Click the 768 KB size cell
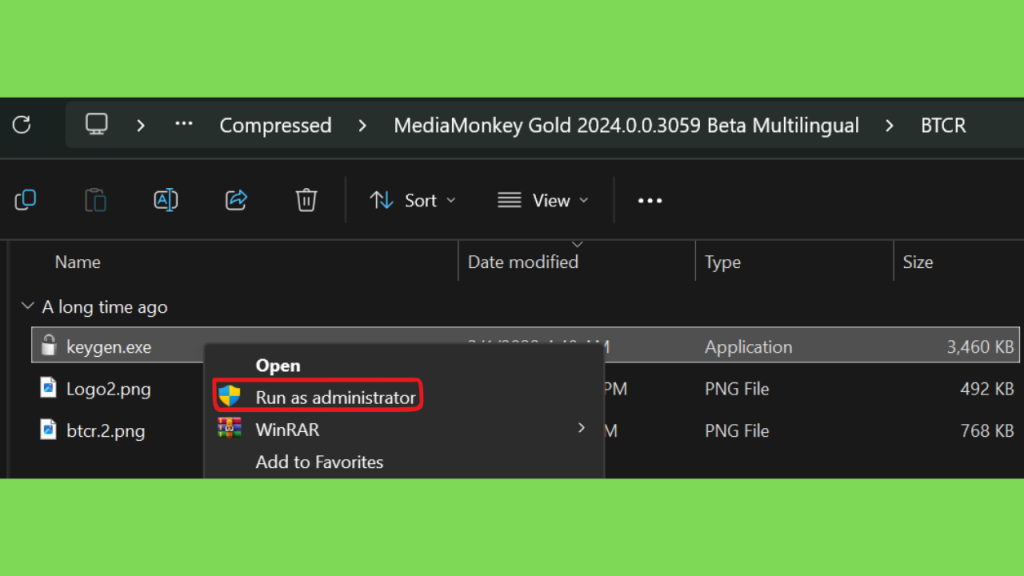This screenshot has height=576, width=1024. pos(987,431)
